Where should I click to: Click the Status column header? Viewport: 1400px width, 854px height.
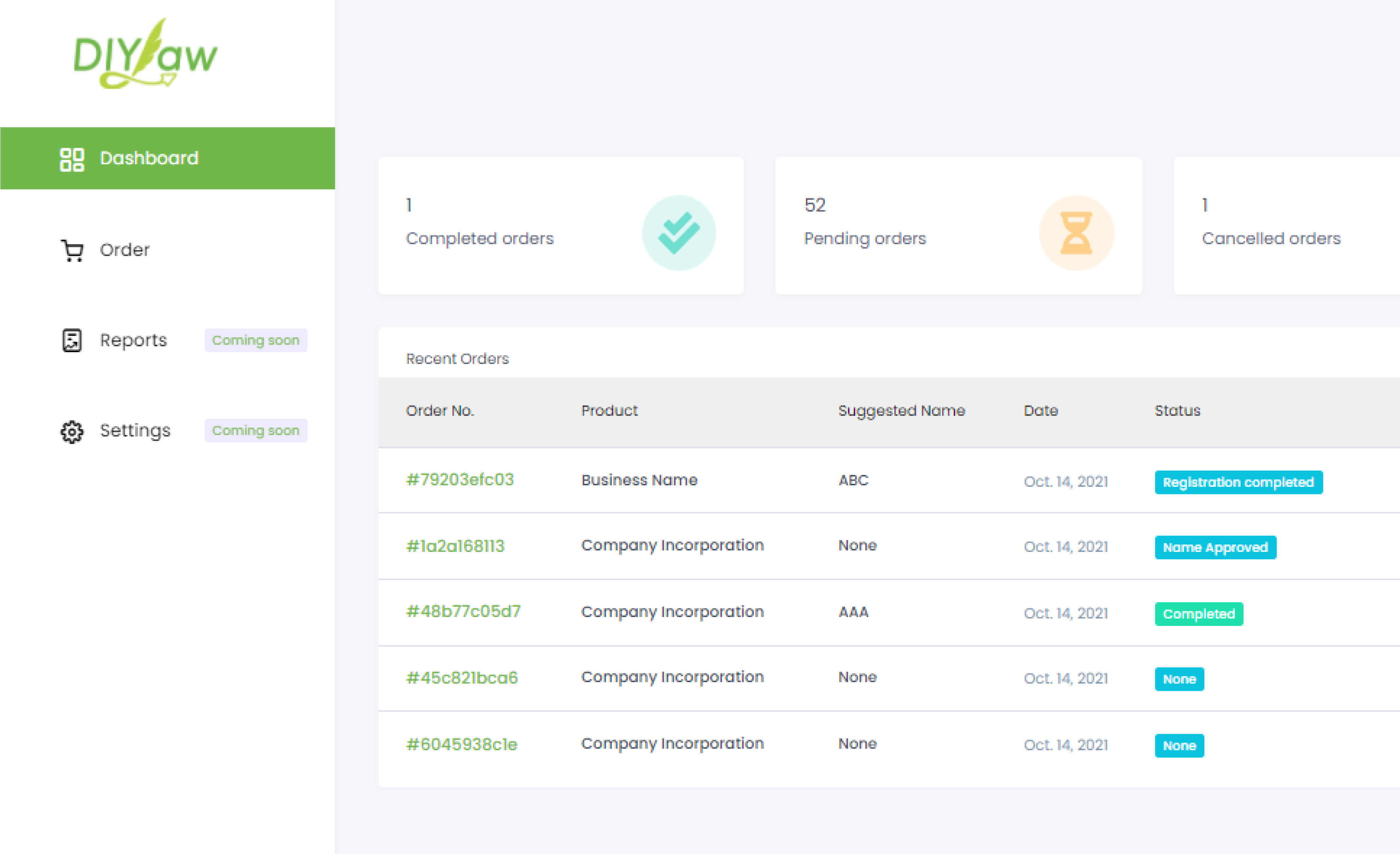pyautogui.click(x=1177, y=410)
